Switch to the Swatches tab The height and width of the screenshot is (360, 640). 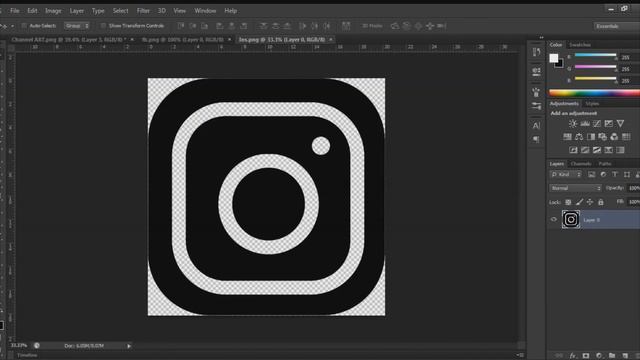coord(580,45)
